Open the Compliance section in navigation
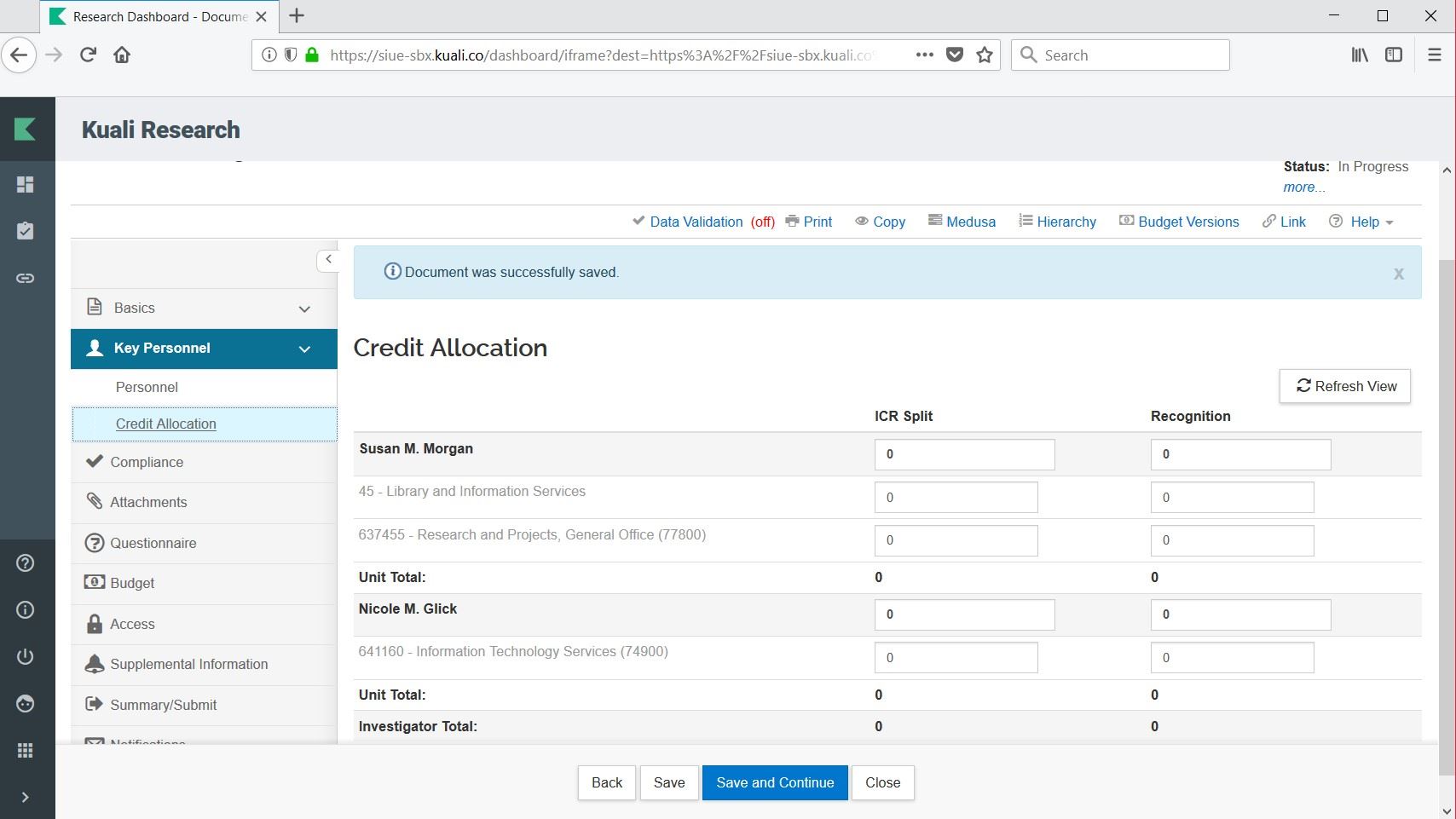Screen dimensions: 1456x819 (147, 462)
